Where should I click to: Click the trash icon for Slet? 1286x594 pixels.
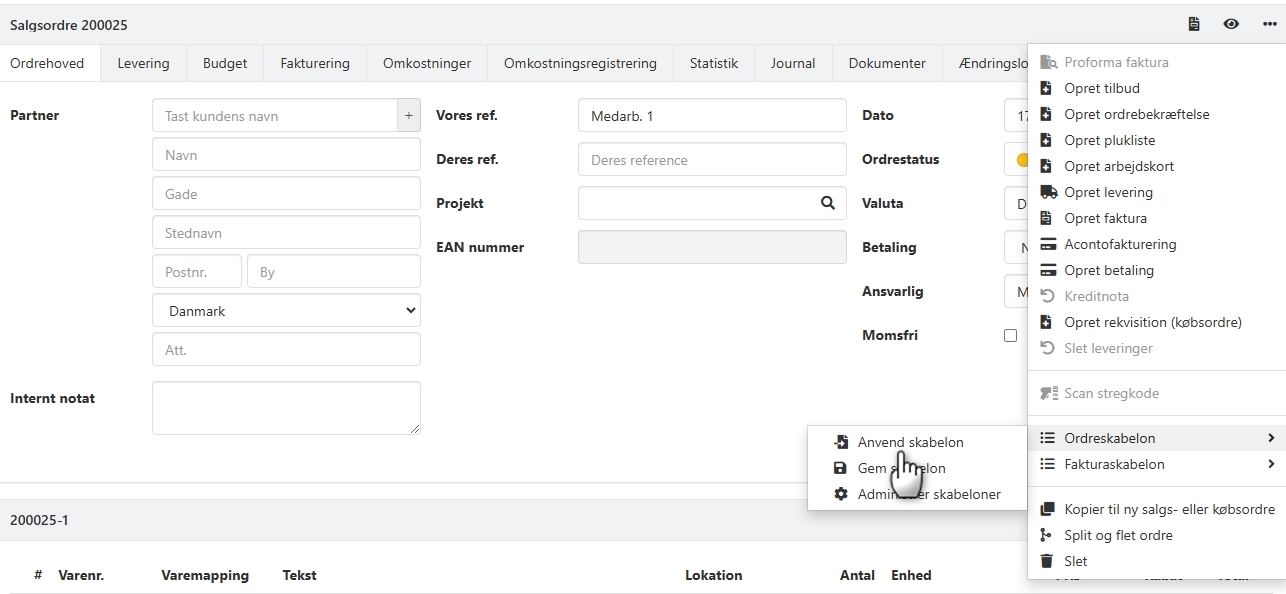[x=1047, y=561]
